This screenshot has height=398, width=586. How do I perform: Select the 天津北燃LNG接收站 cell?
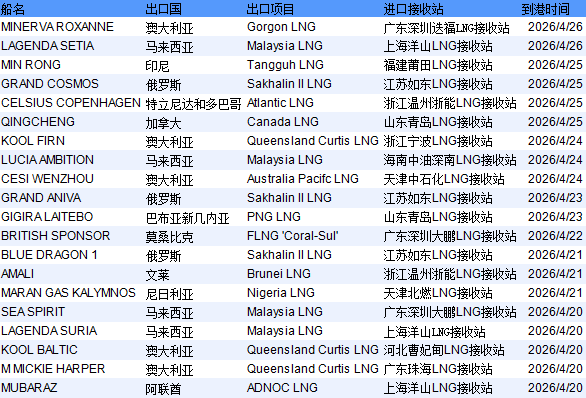pyautogui.click(x=438, y=294)
